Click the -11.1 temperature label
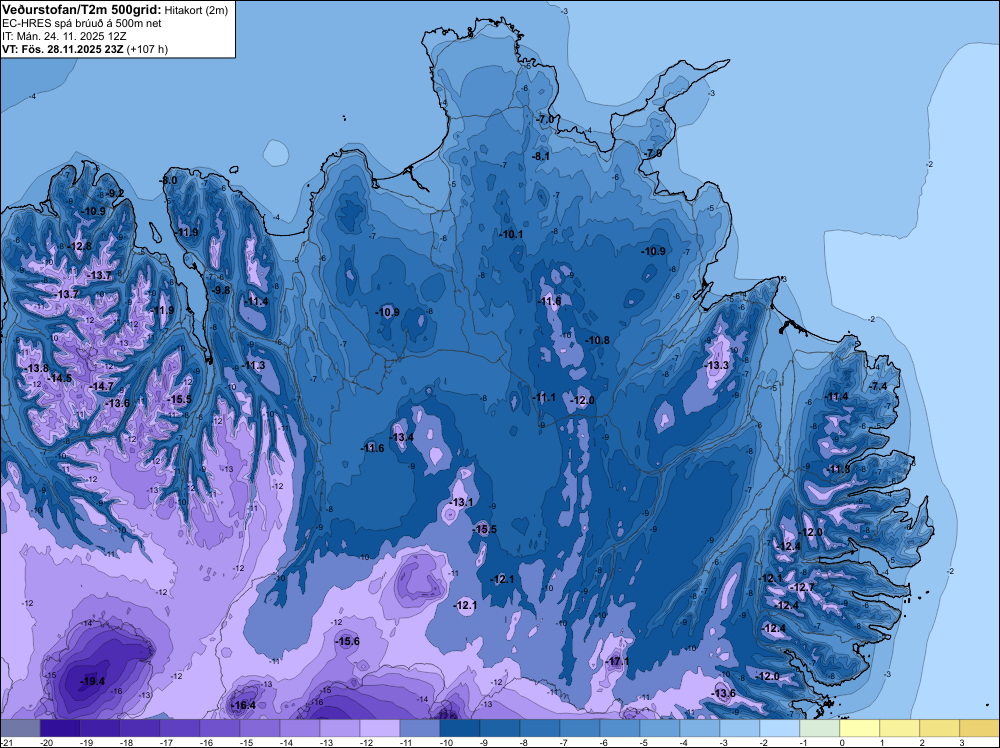 click(544, 397)
